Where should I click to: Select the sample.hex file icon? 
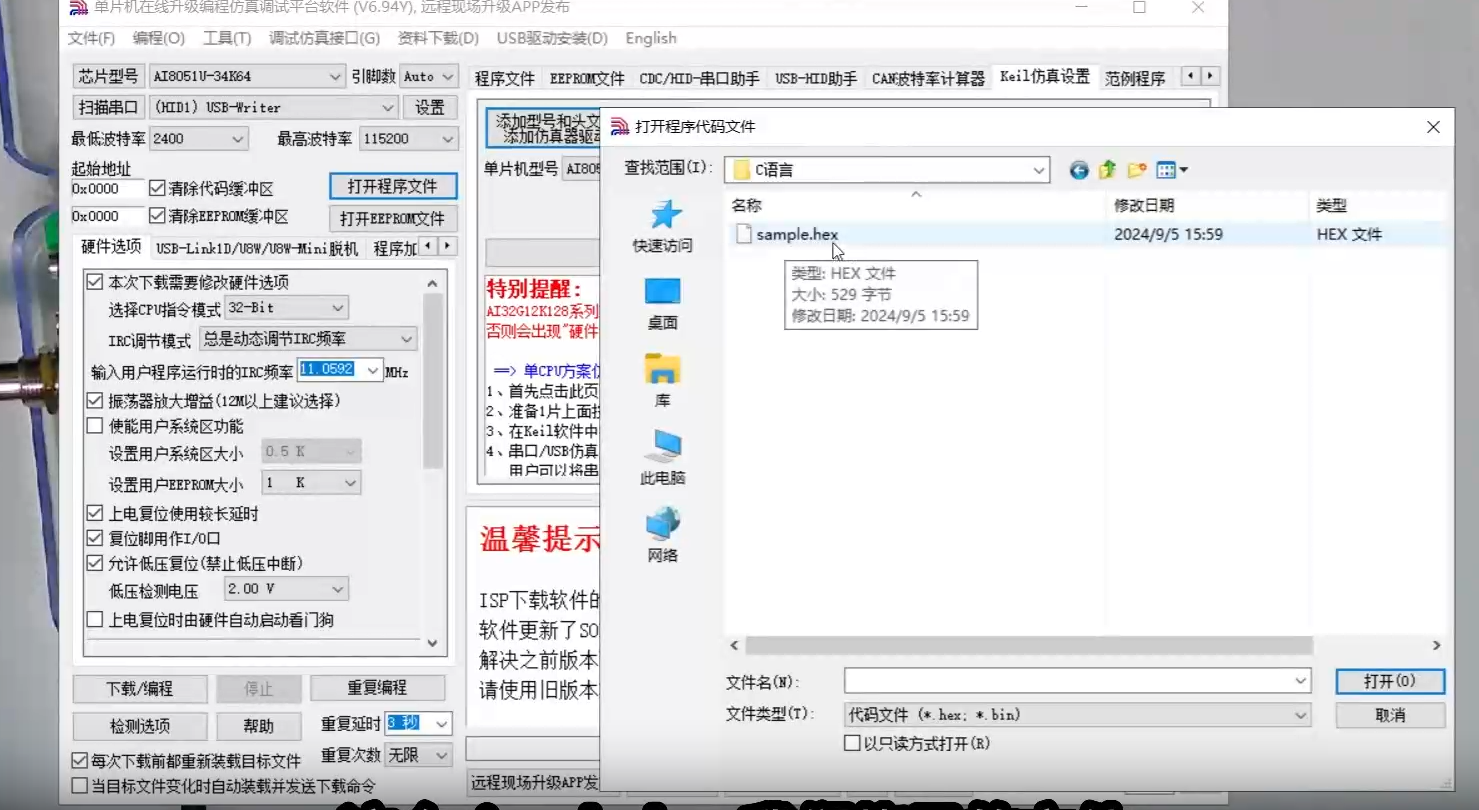pos(743,234)
